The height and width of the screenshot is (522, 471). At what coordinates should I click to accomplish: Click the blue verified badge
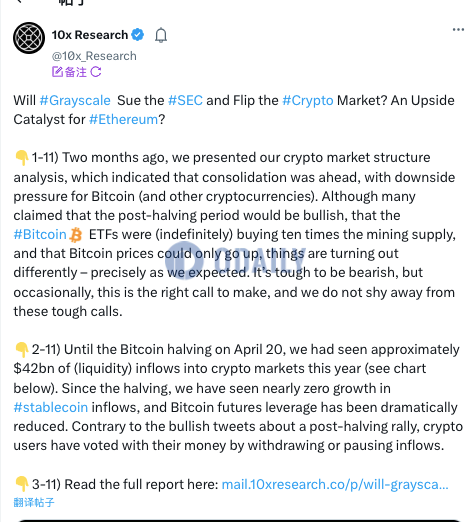coord(137,35)
